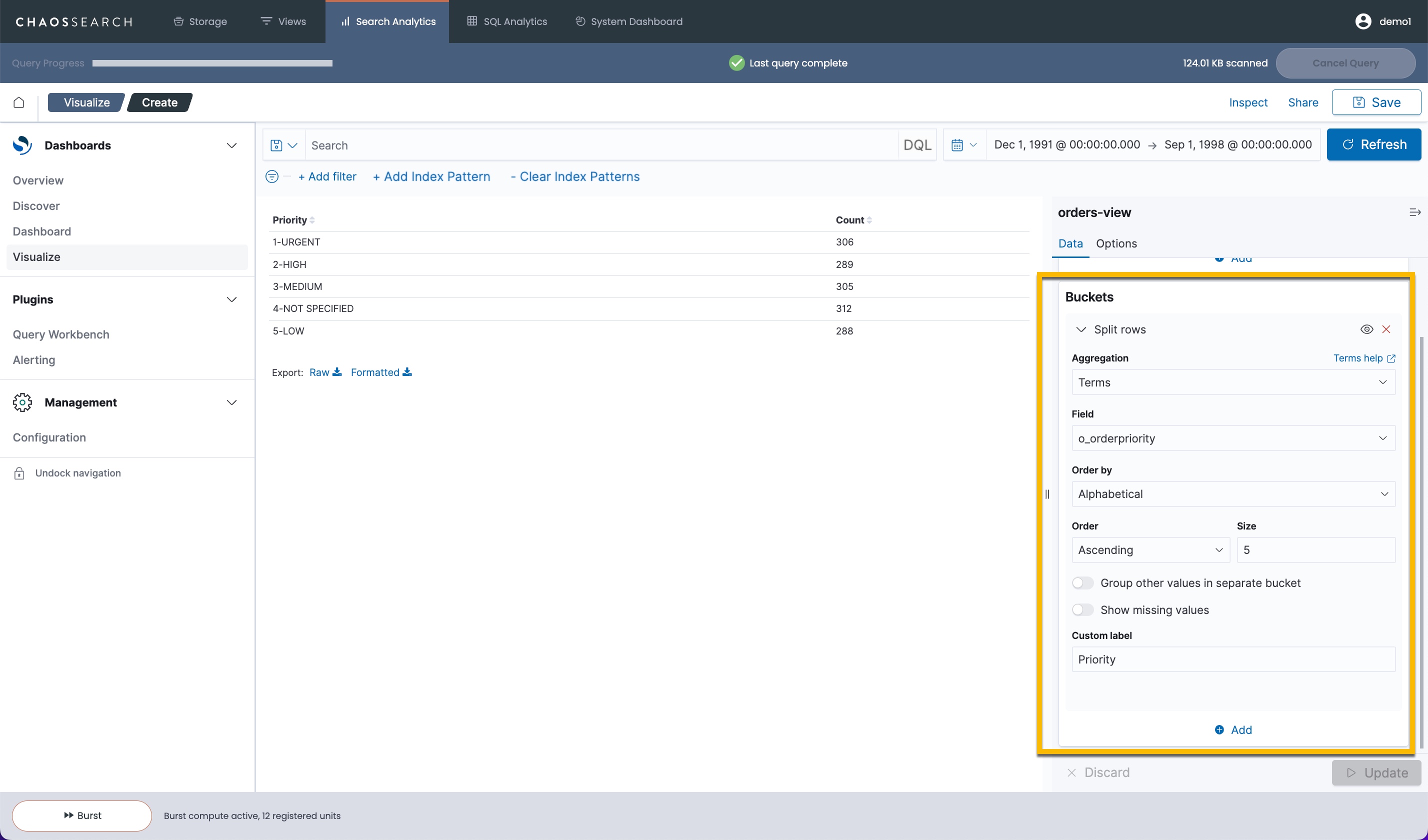Screen dimensions: 1428x840
Task: Open the Order by Alphabetical dropdown
Action: tap(1233, 494)
